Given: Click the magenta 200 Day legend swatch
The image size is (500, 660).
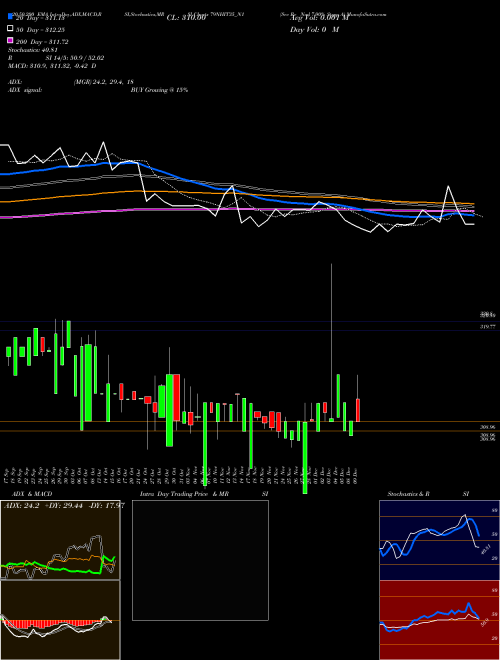Looking at the screenshot, I should [x=11, y=41].
